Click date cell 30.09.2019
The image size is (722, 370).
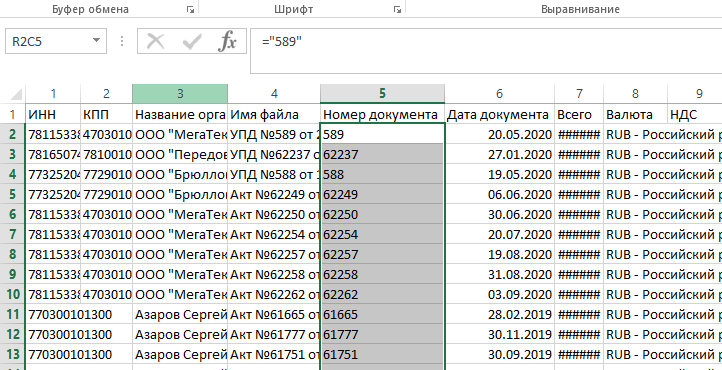click(x=500, y=354)
